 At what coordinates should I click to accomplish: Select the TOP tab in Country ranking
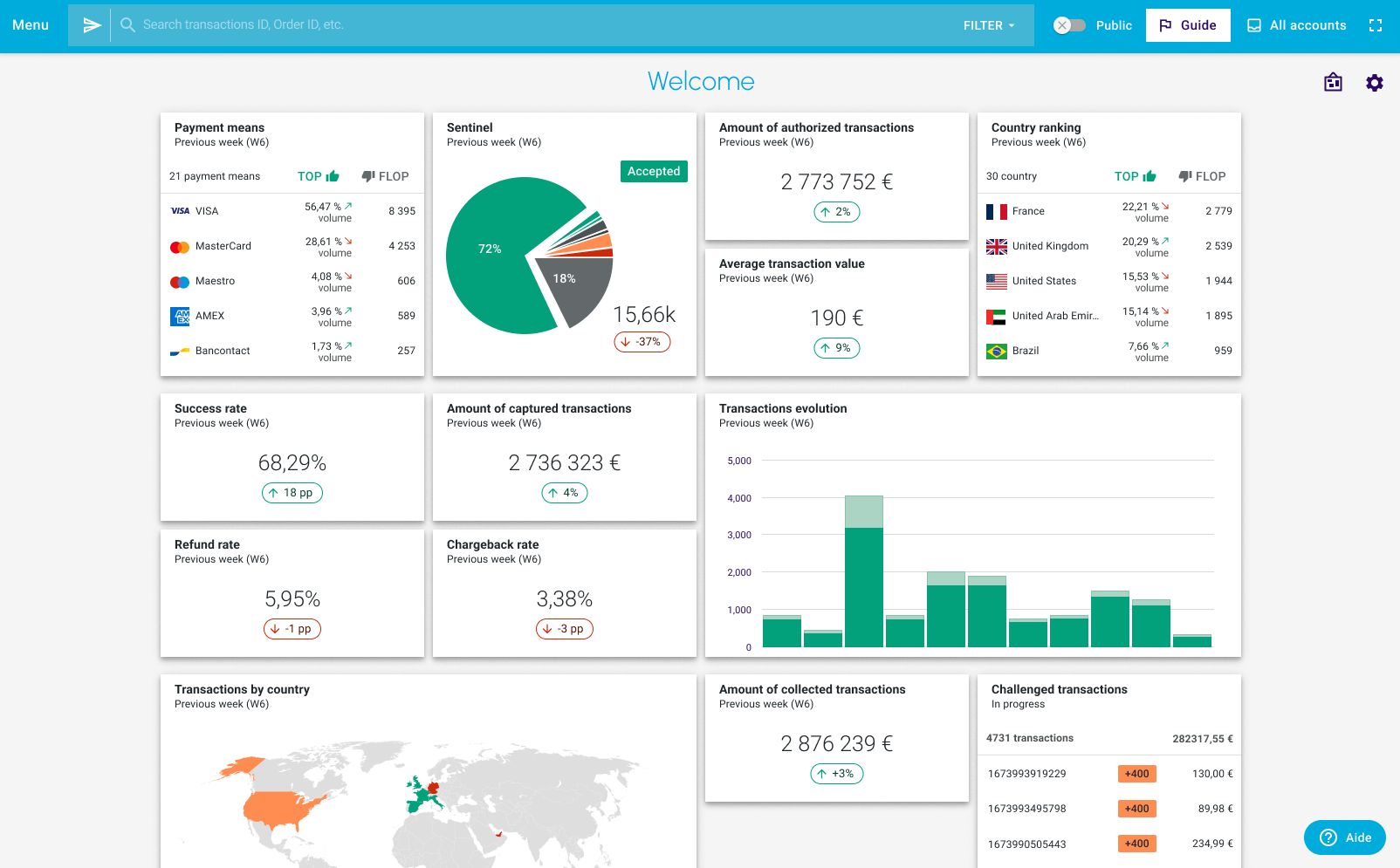[1134, 176]
